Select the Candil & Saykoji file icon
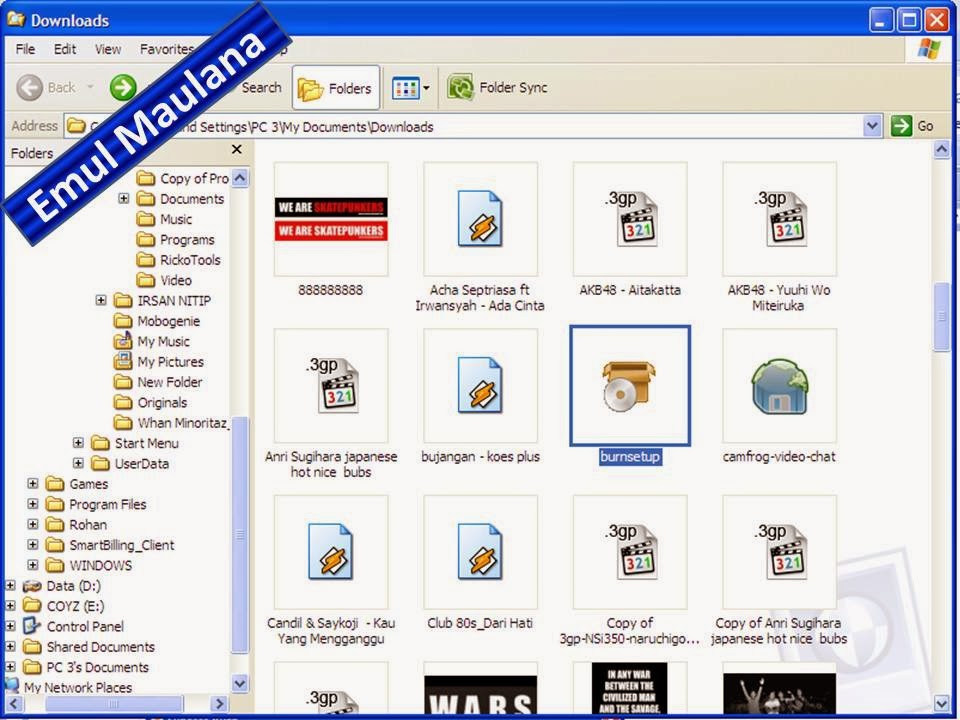This screenshot has width=960, height=720. point(330,550)
